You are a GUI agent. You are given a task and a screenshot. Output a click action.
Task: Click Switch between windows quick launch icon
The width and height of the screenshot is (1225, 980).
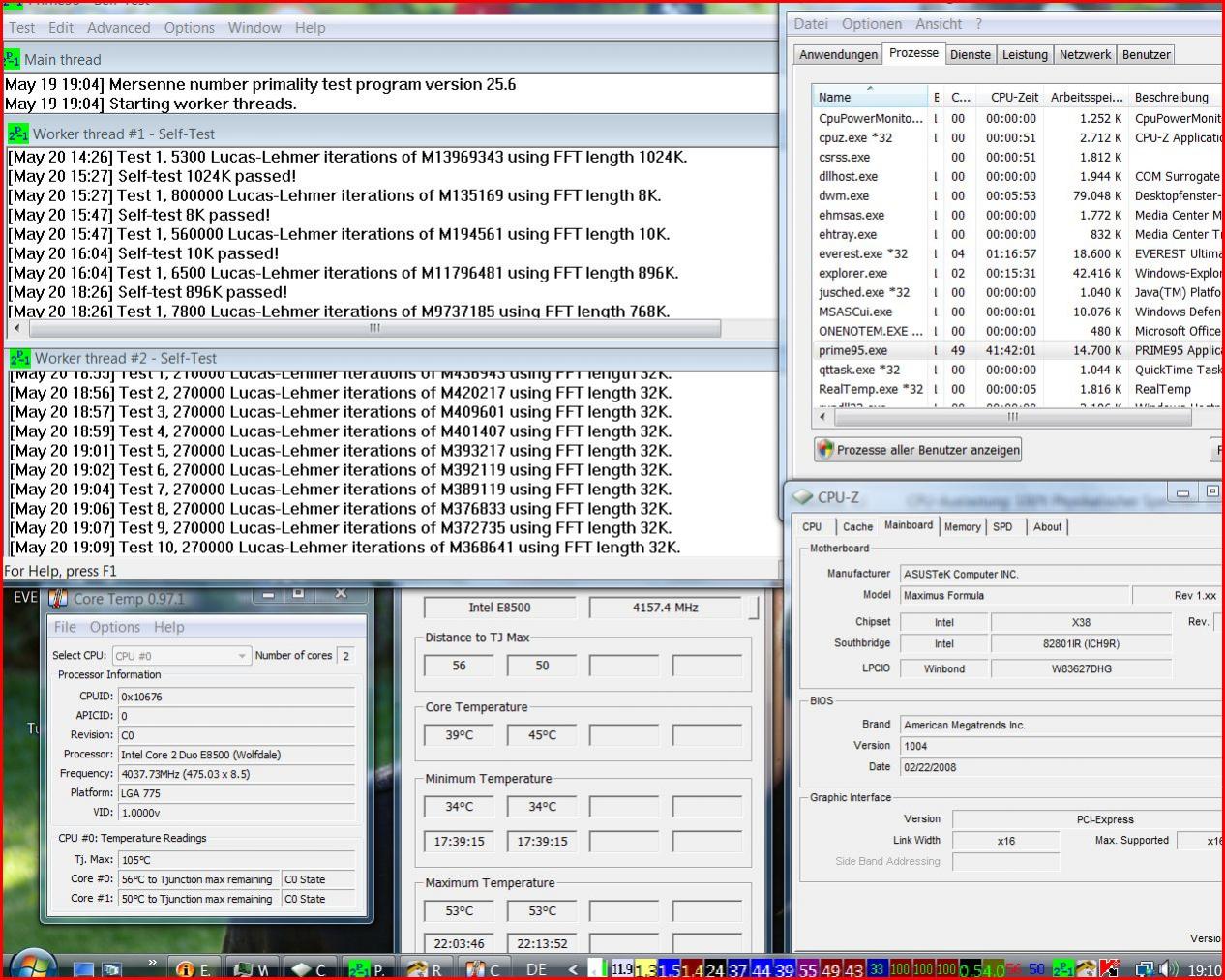(112, 969)
